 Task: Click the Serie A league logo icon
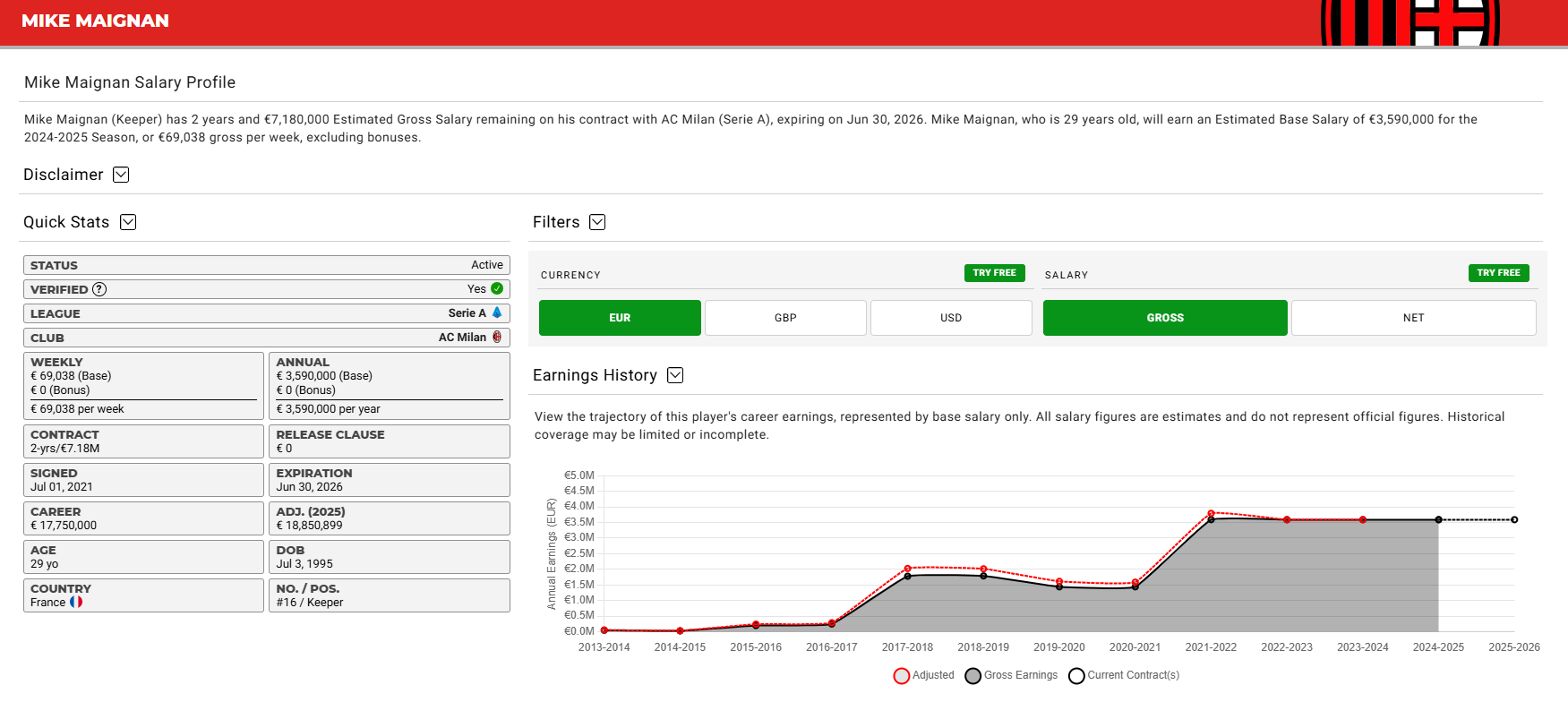[497, 312]
